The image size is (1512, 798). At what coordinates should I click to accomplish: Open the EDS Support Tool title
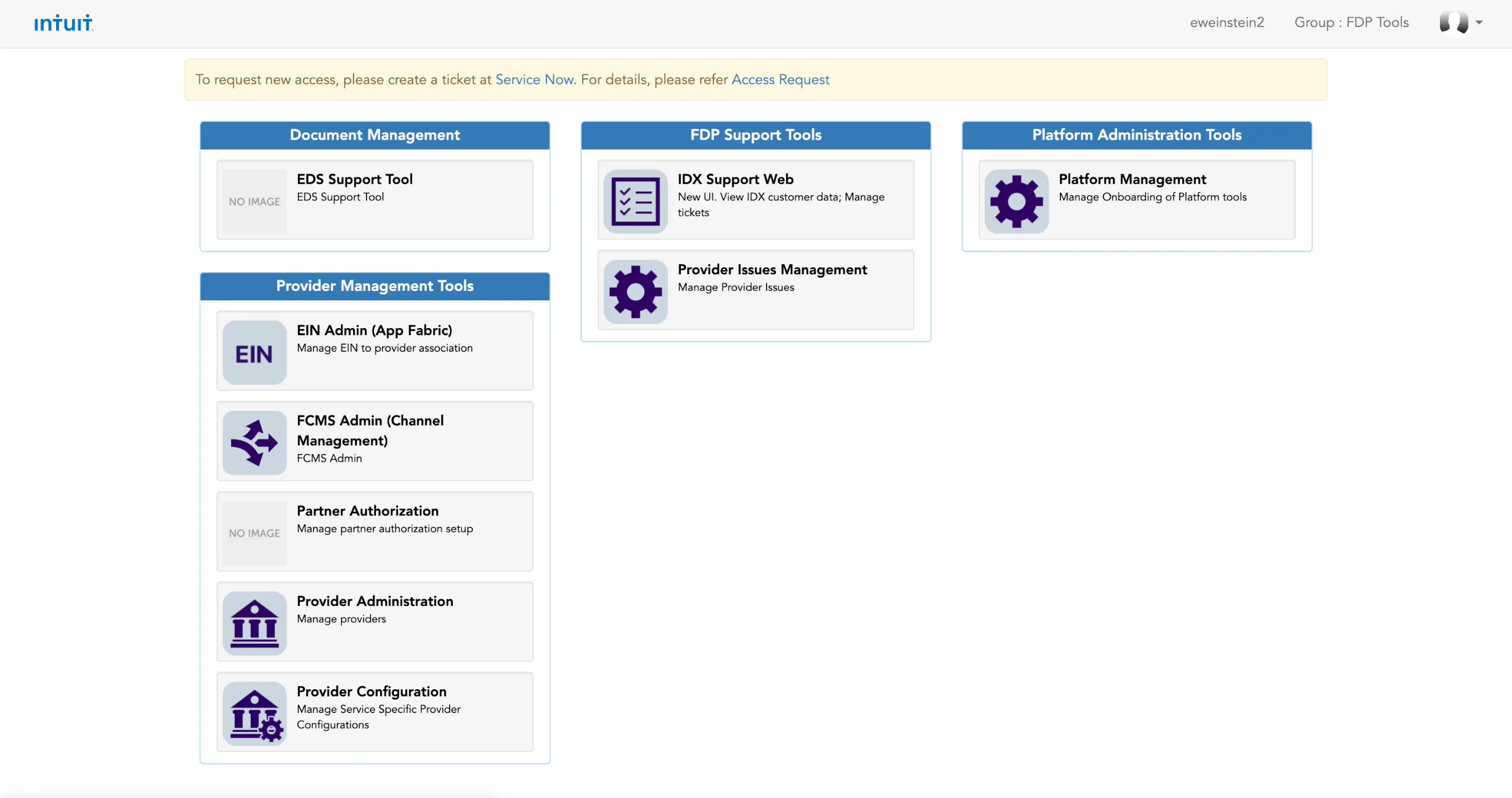pos(355,179)
